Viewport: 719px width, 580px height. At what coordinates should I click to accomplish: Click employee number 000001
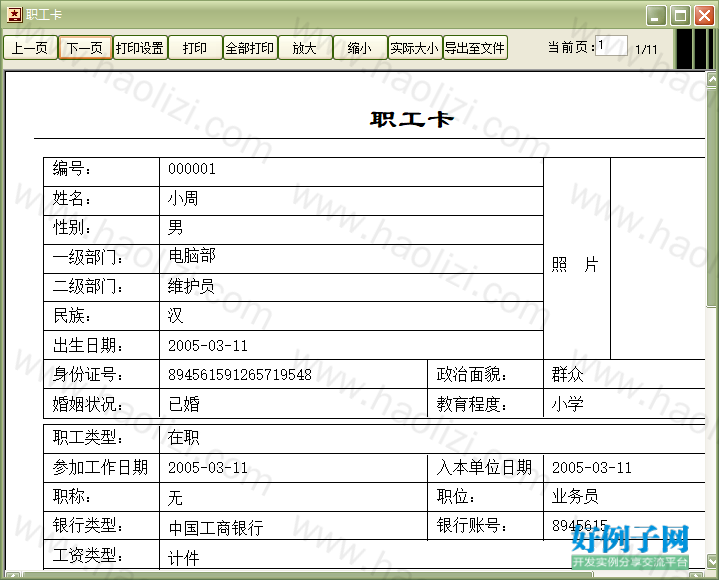click(x=192, y=169)
